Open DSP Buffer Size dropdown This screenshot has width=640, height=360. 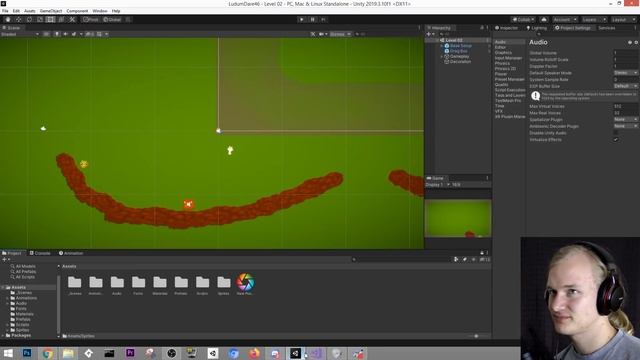(625, 86)
